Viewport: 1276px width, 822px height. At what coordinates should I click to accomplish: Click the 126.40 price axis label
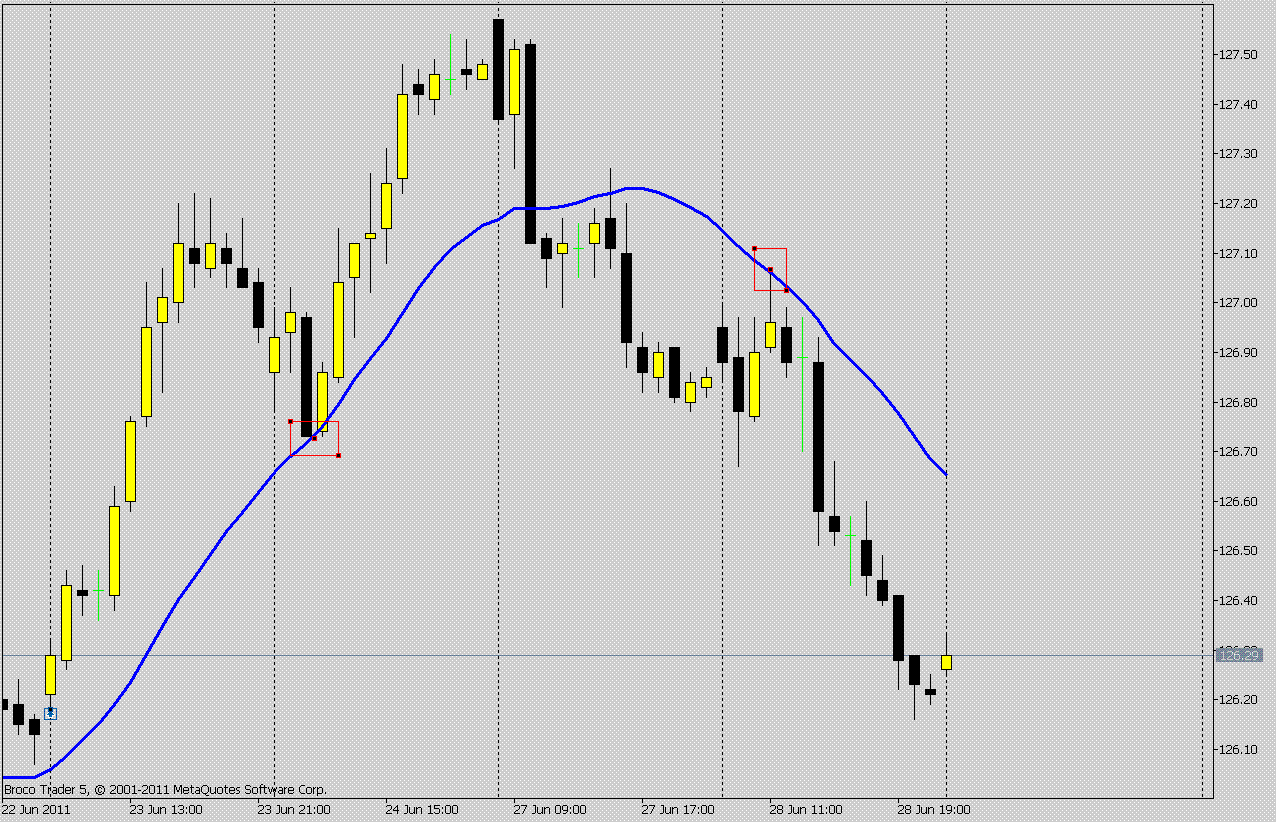point(1237,600)
